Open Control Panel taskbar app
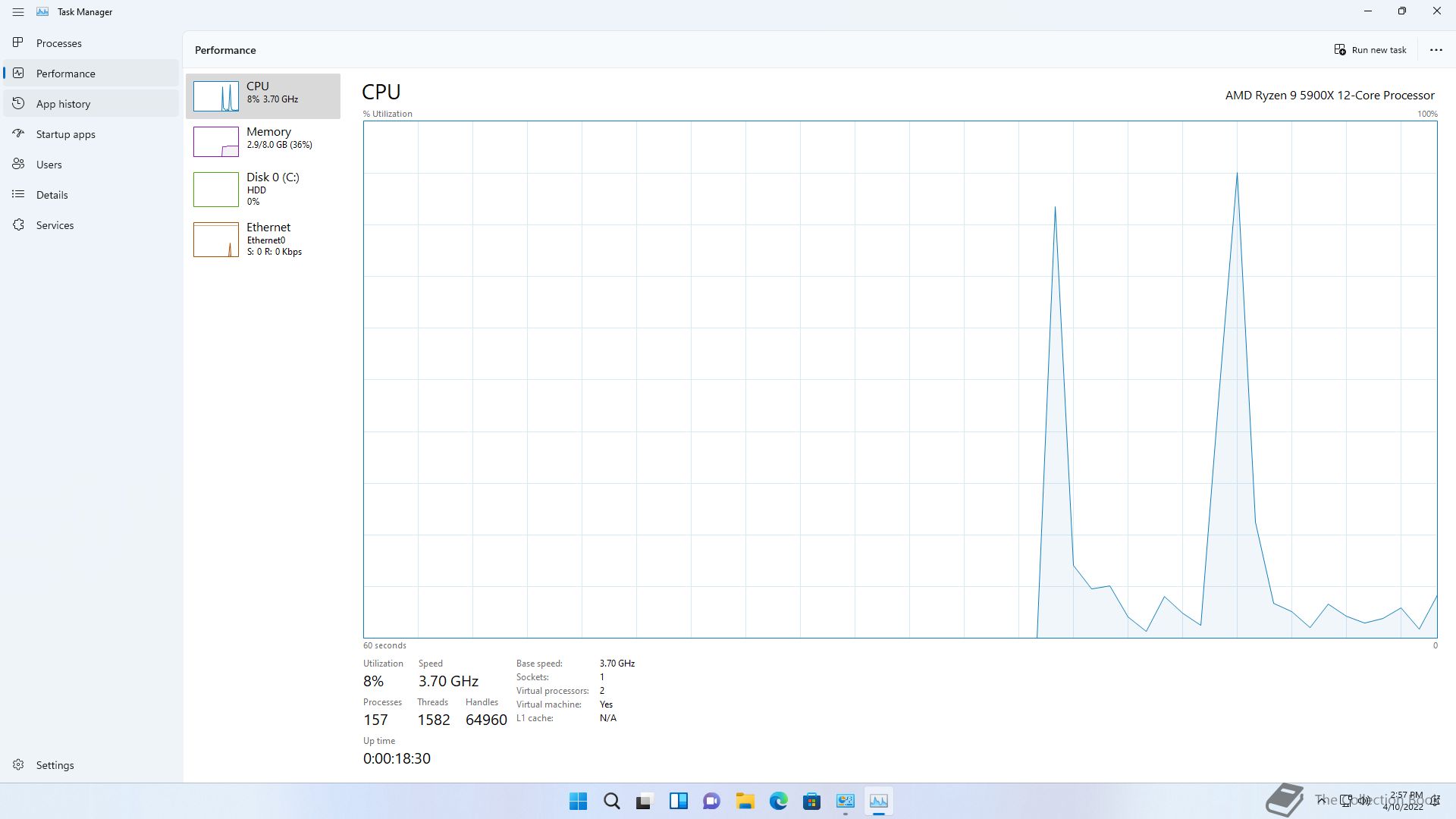The width and height of the screenshot is (1456, 819). tap(845, 801)
